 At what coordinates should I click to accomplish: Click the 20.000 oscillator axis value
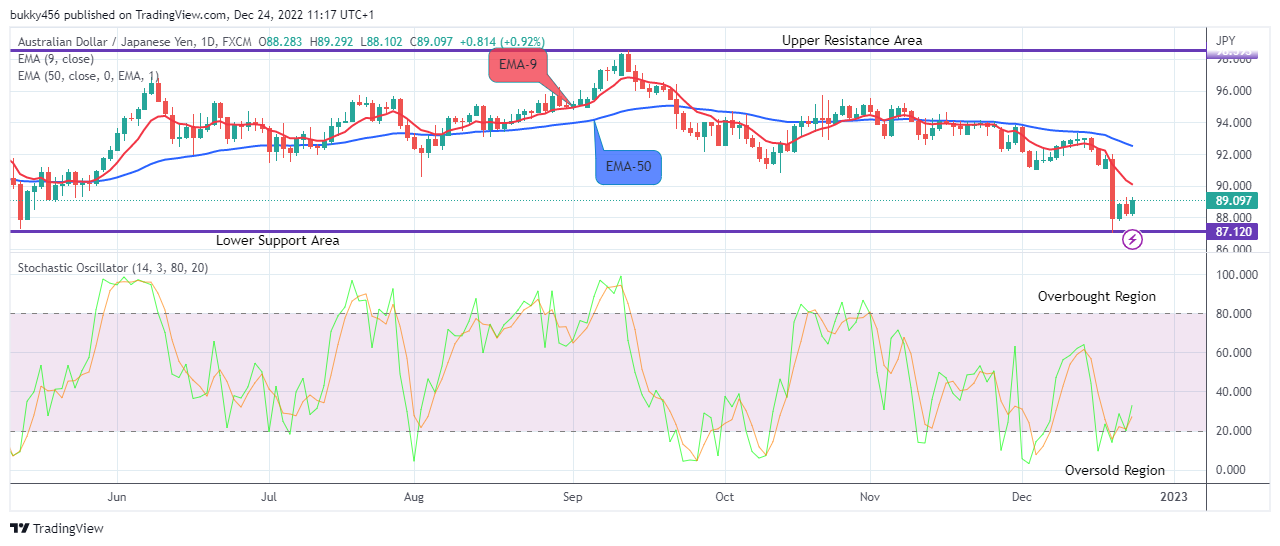click(1234, 431)
